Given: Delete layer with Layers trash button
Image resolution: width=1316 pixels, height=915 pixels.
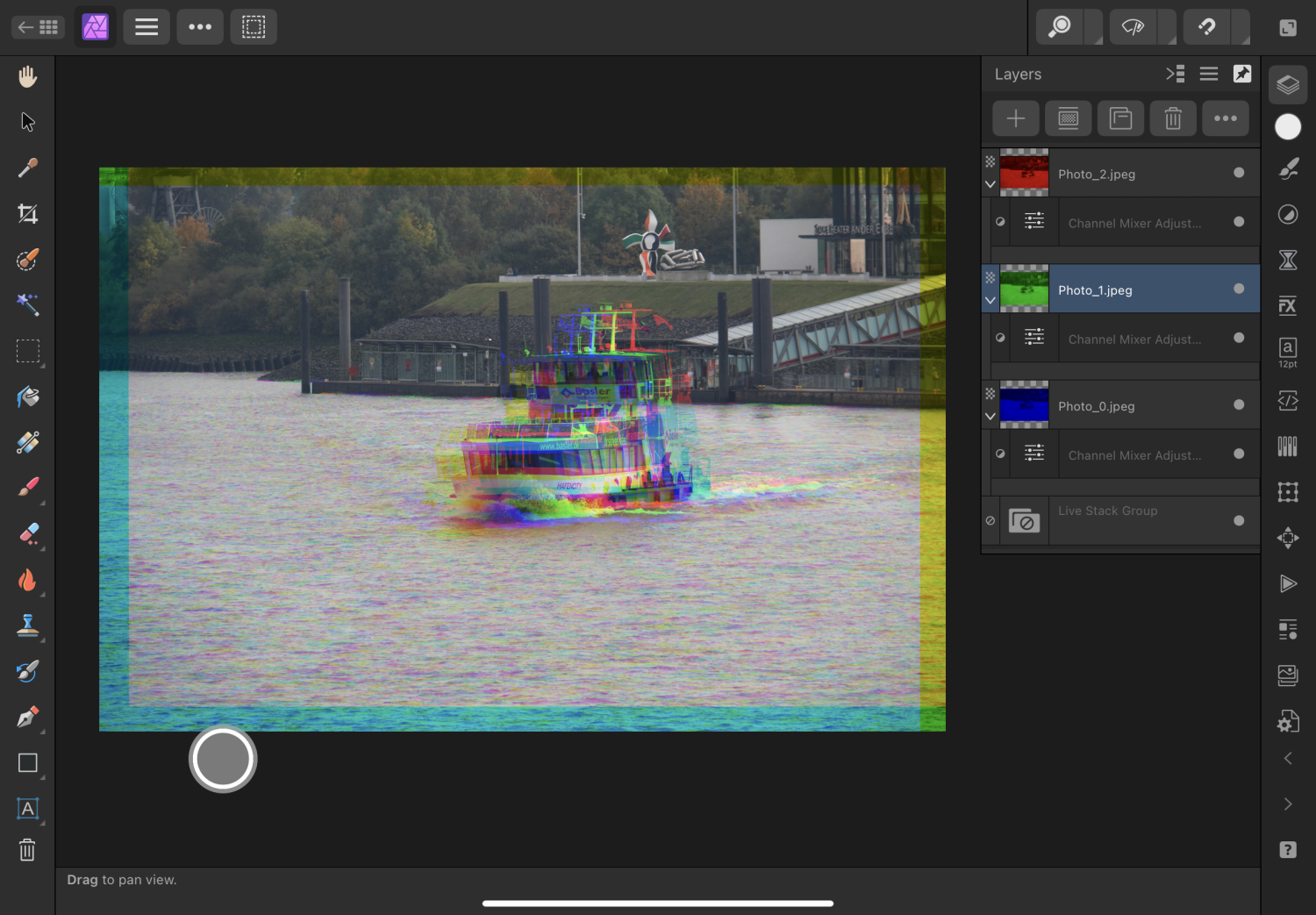Looking at the screenshot, I should (x=1172, y=118).
